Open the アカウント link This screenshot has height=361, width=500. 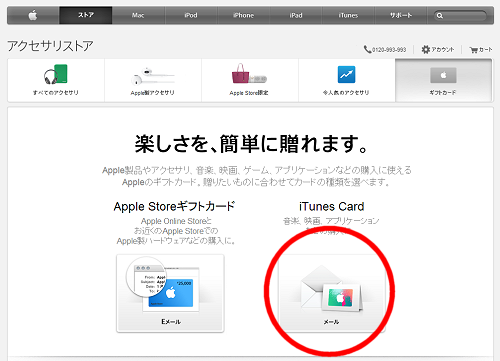point(443,50)
